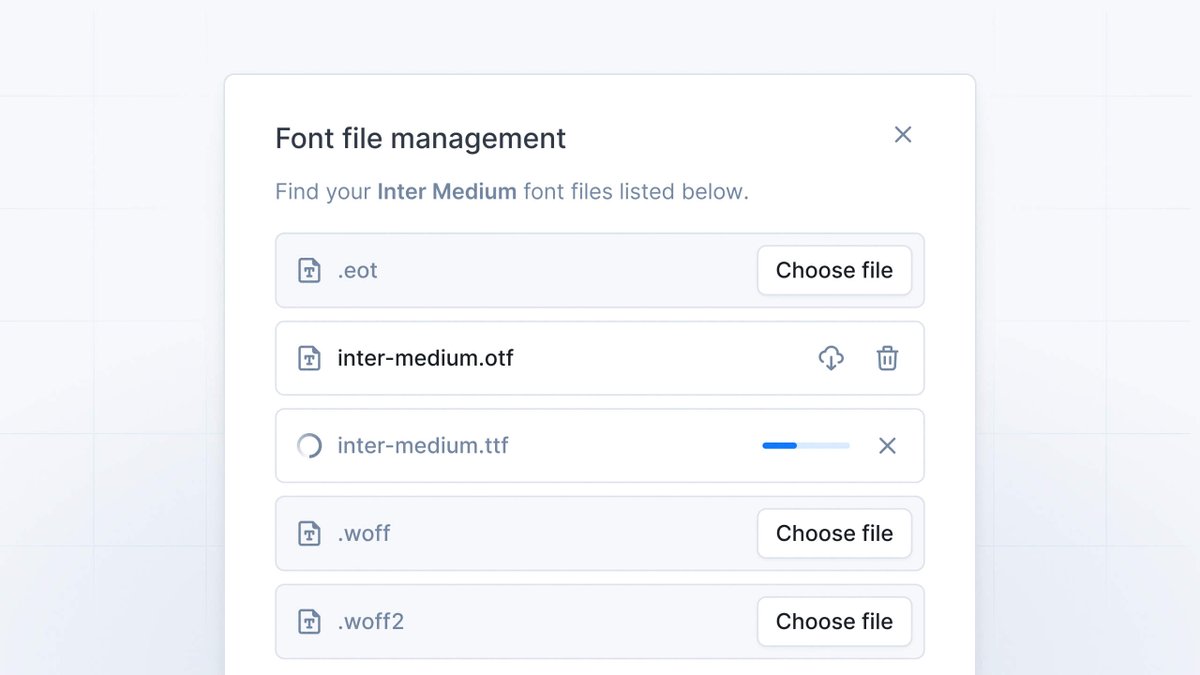Viewport: 1200px width, 675px height.
Task: Click the Font file management heading
Action: [x=421, y=138]
